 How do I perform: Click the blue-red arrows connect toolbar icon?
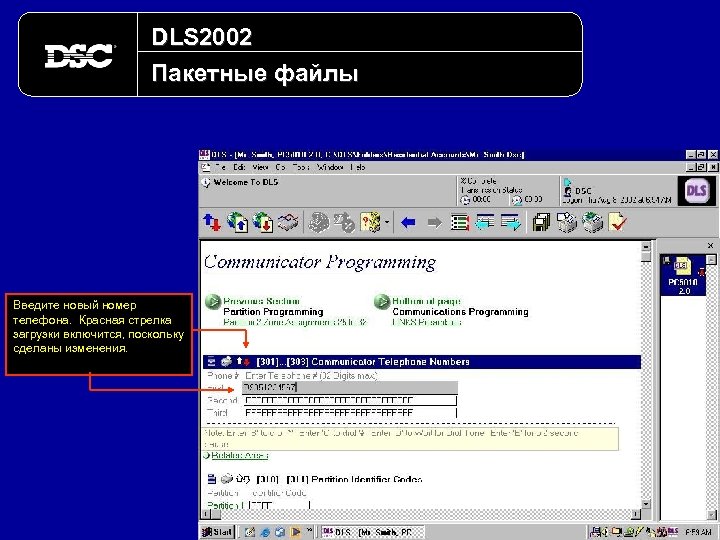[212, 222]
